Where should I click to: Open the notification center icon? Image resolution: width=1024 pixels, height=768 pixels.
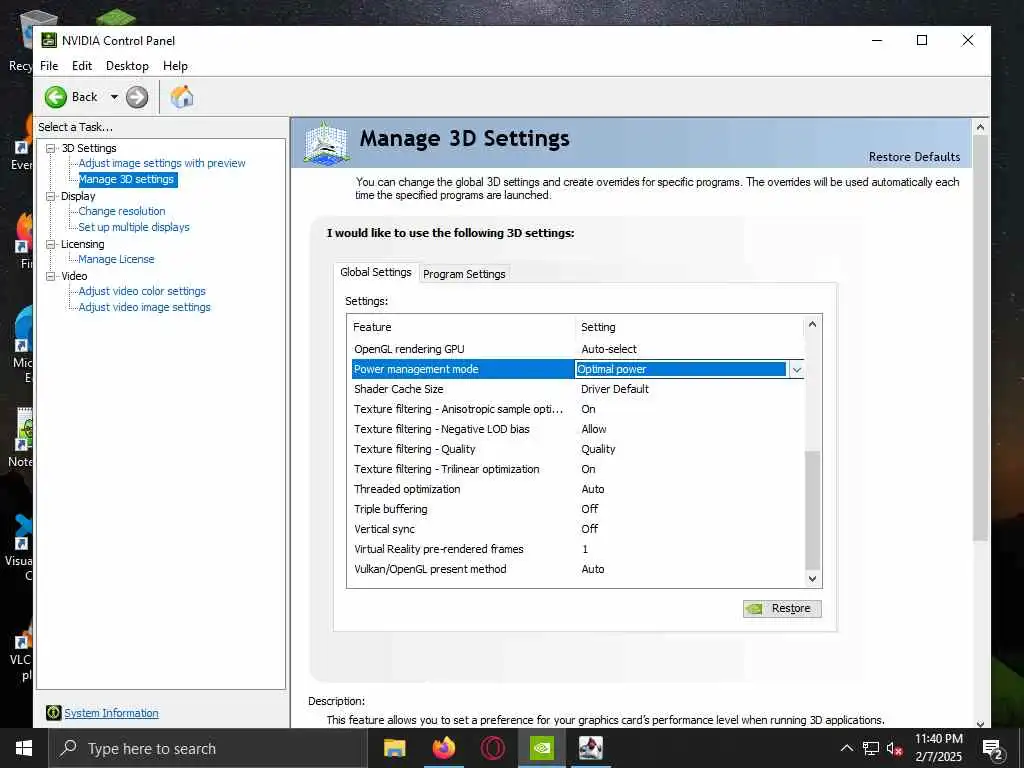pyautogui.click(x=992, y=750)
